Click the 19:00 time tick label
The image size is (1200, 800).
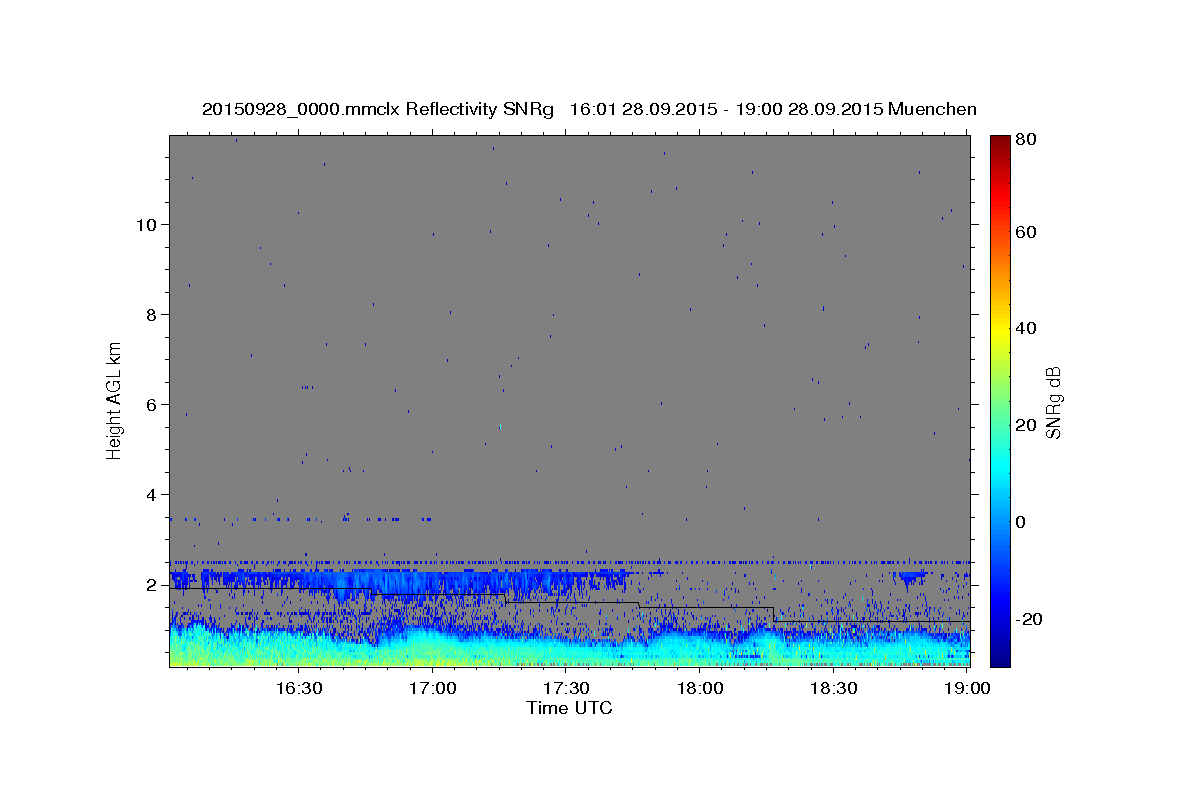(x=966, y=689)
